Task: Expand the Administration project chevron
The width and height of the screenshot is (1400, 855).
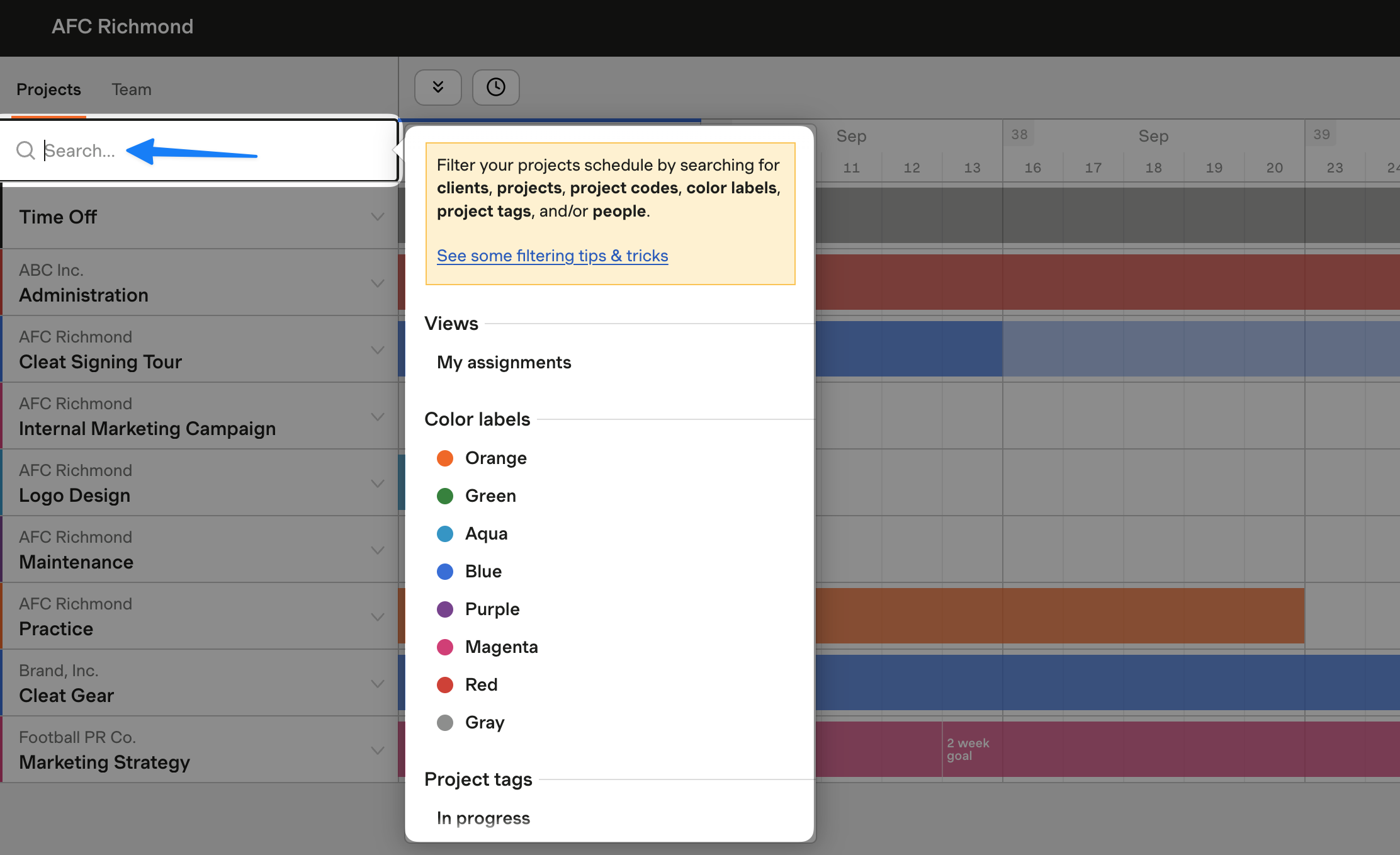Action: pos(378,283)
